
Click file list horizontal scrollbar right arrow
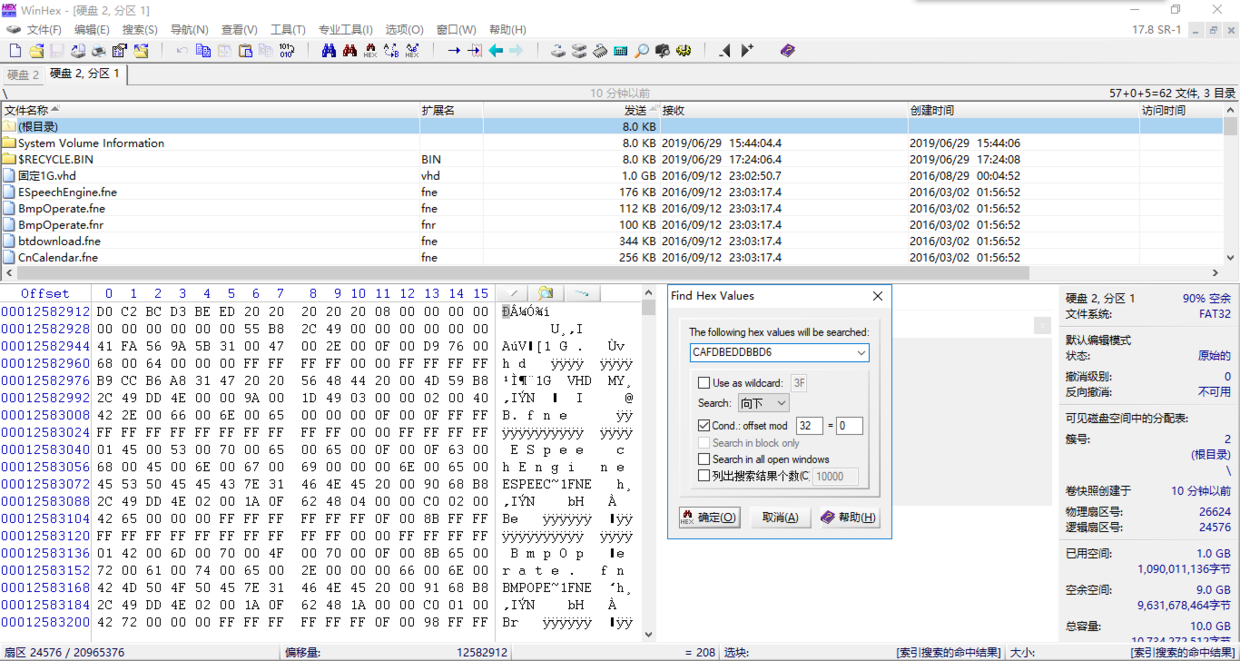coord(1216,272)
